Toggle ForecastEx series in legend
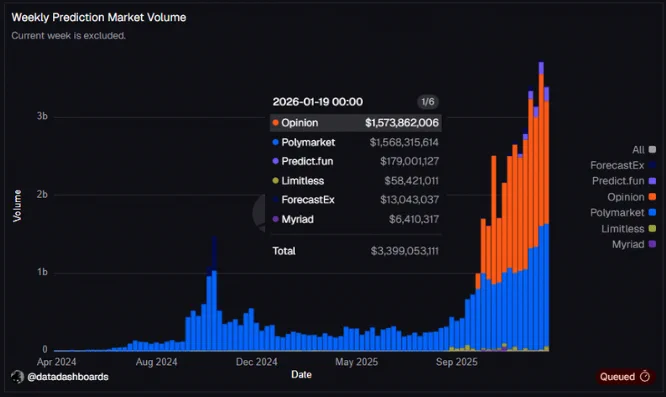This screenshot has width=666, height=397. 623,165
